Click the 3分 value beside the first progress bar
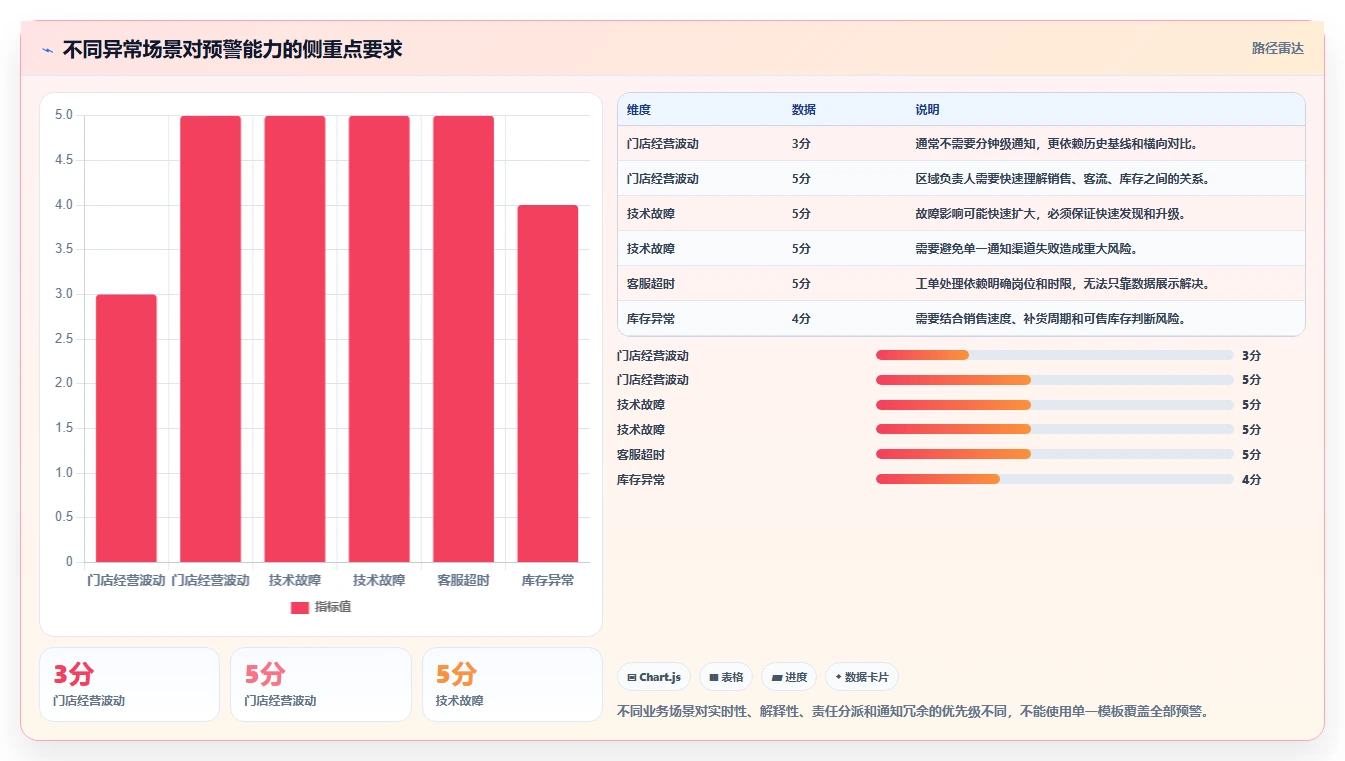Image resolution: width=1345 pixels, height=761 pixels. coord(1252,356)
